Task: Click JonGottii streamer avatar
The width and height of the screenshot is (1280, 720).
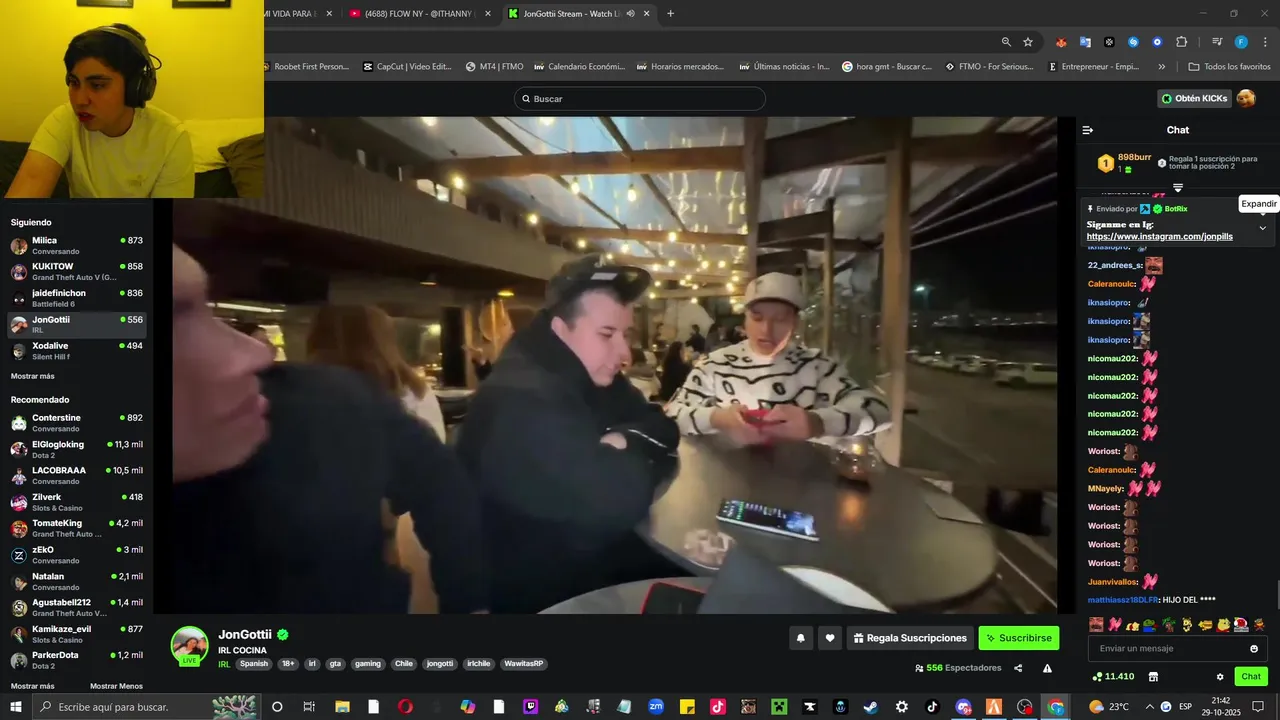Action: pos(190,646)
